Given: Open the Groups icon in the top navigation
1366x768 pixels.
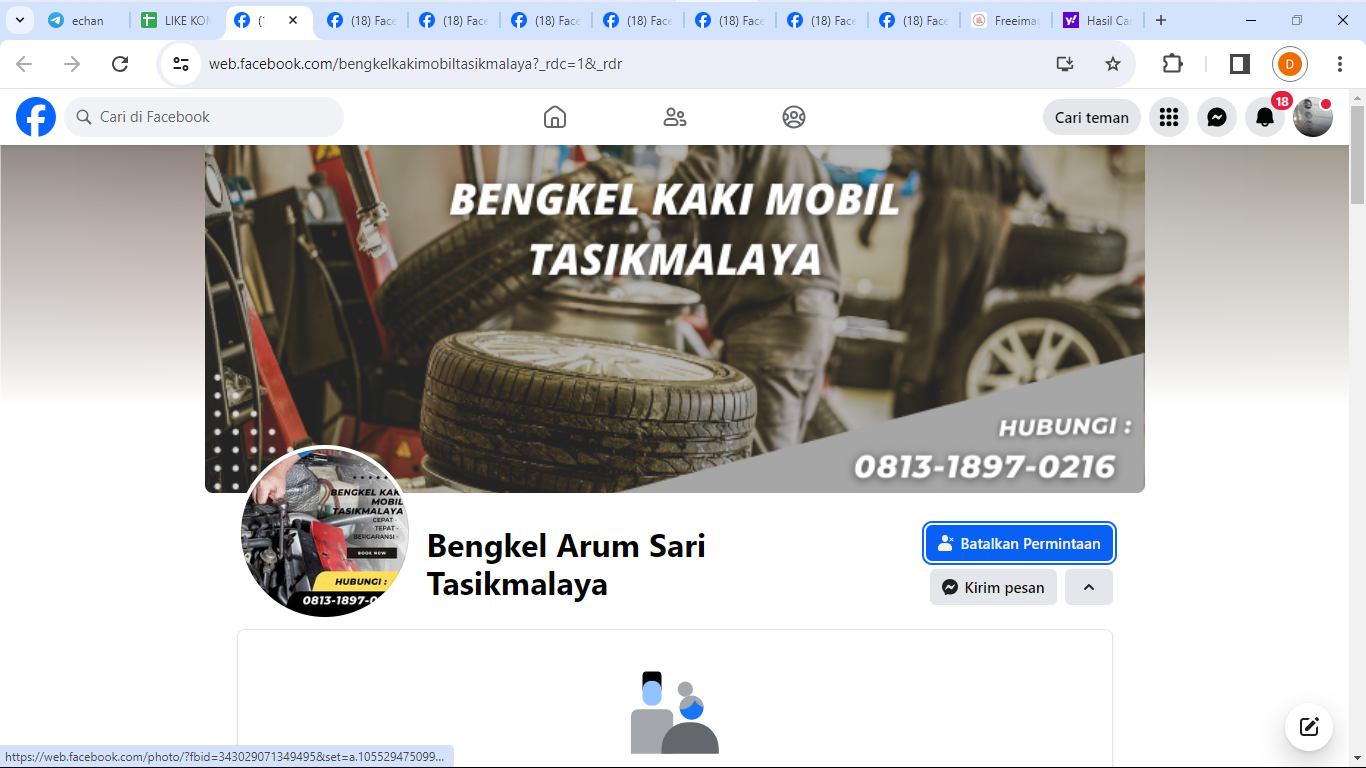Looking at the screenshot, I should 794,117.
